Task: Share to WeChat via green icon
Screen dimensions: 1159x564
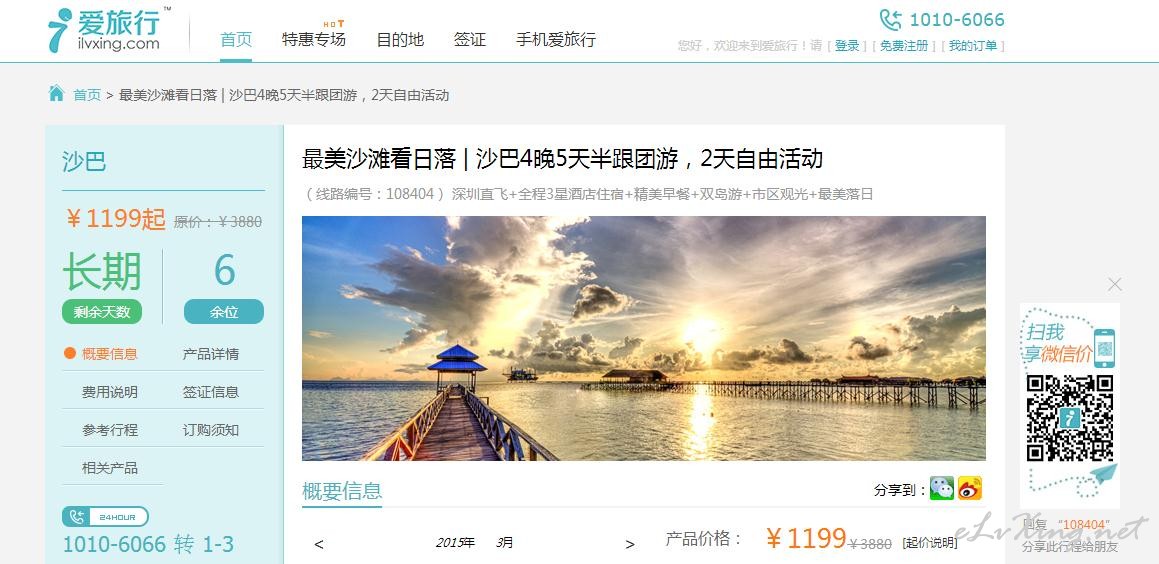Action: click(942, 489)
